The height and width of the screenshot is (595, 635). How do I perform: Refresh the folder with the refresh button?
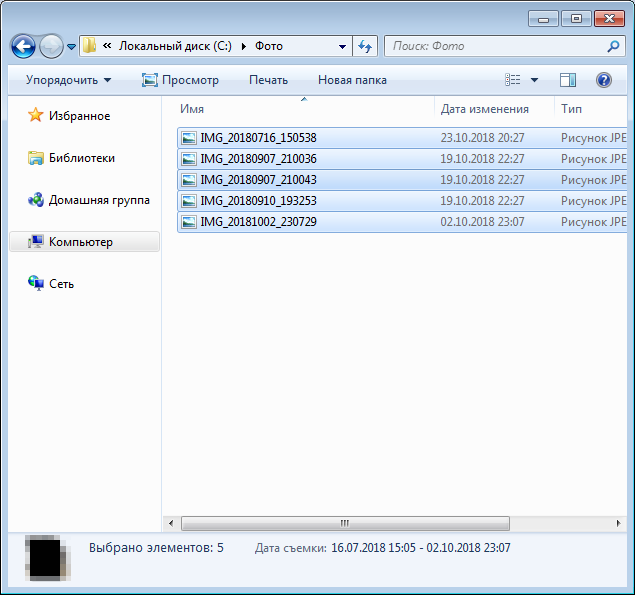coord(365,46)
